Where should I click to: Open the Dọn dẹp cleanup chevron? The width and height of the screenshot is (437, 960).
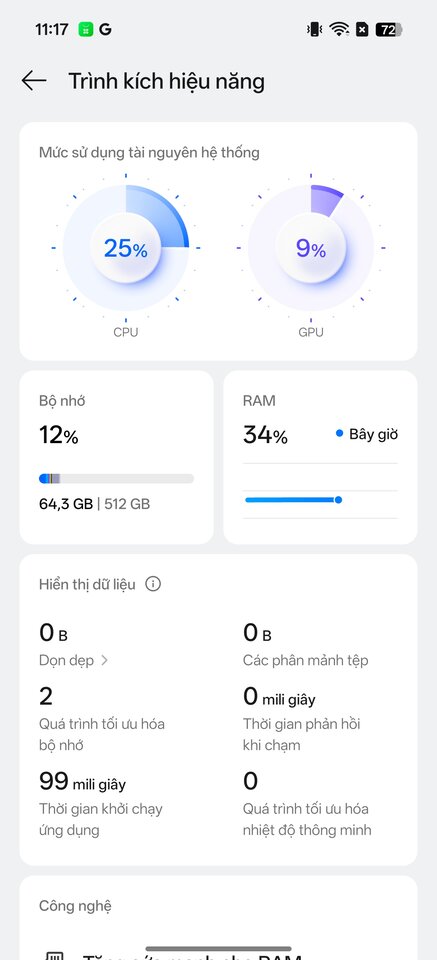coord(104,660)
